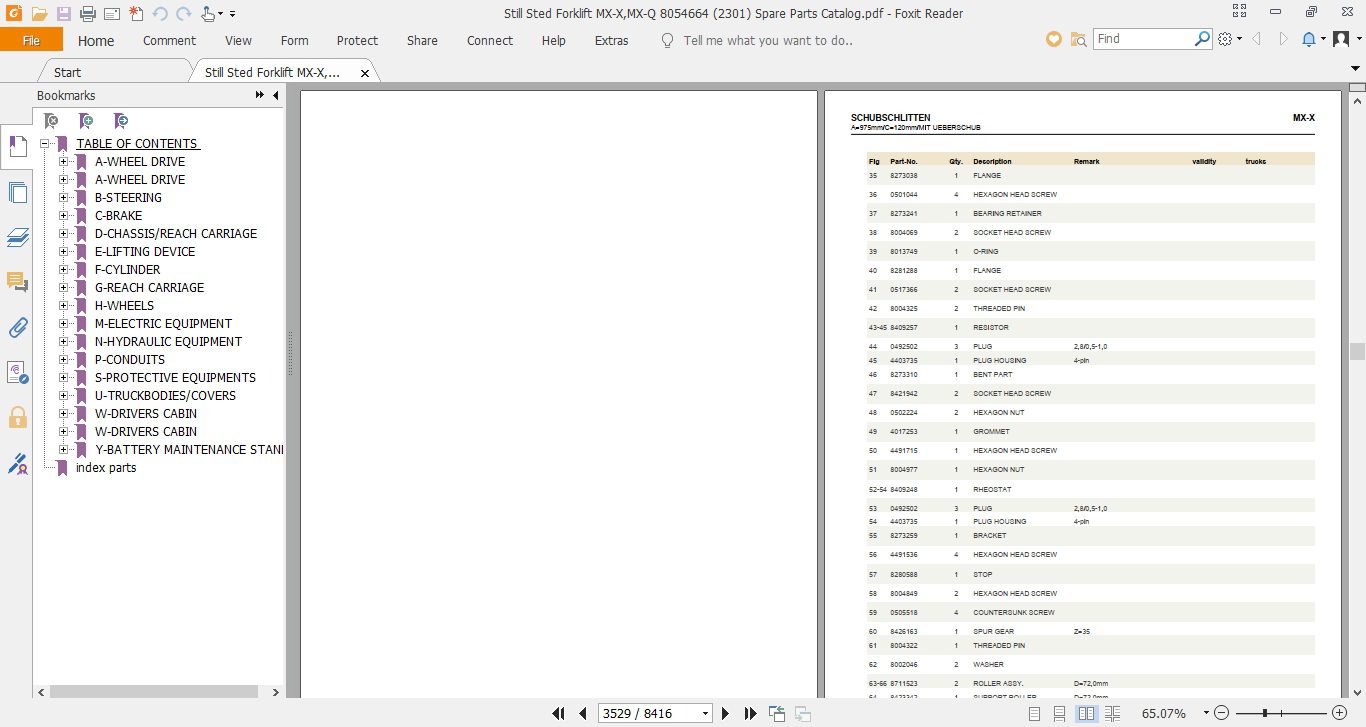Open the Attachments paperclip sidebar icon
Screen dimensions: 1366x727
click(x=17, y=327)
